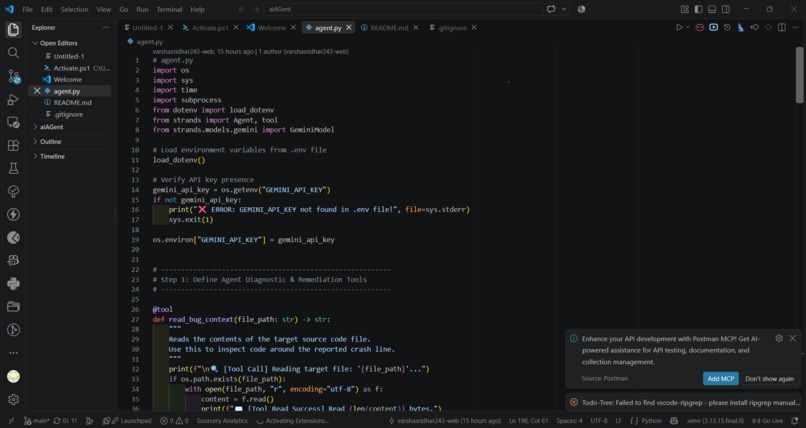Open the Python extension view
Screen dimensions: 806x428
pos(13,284)
